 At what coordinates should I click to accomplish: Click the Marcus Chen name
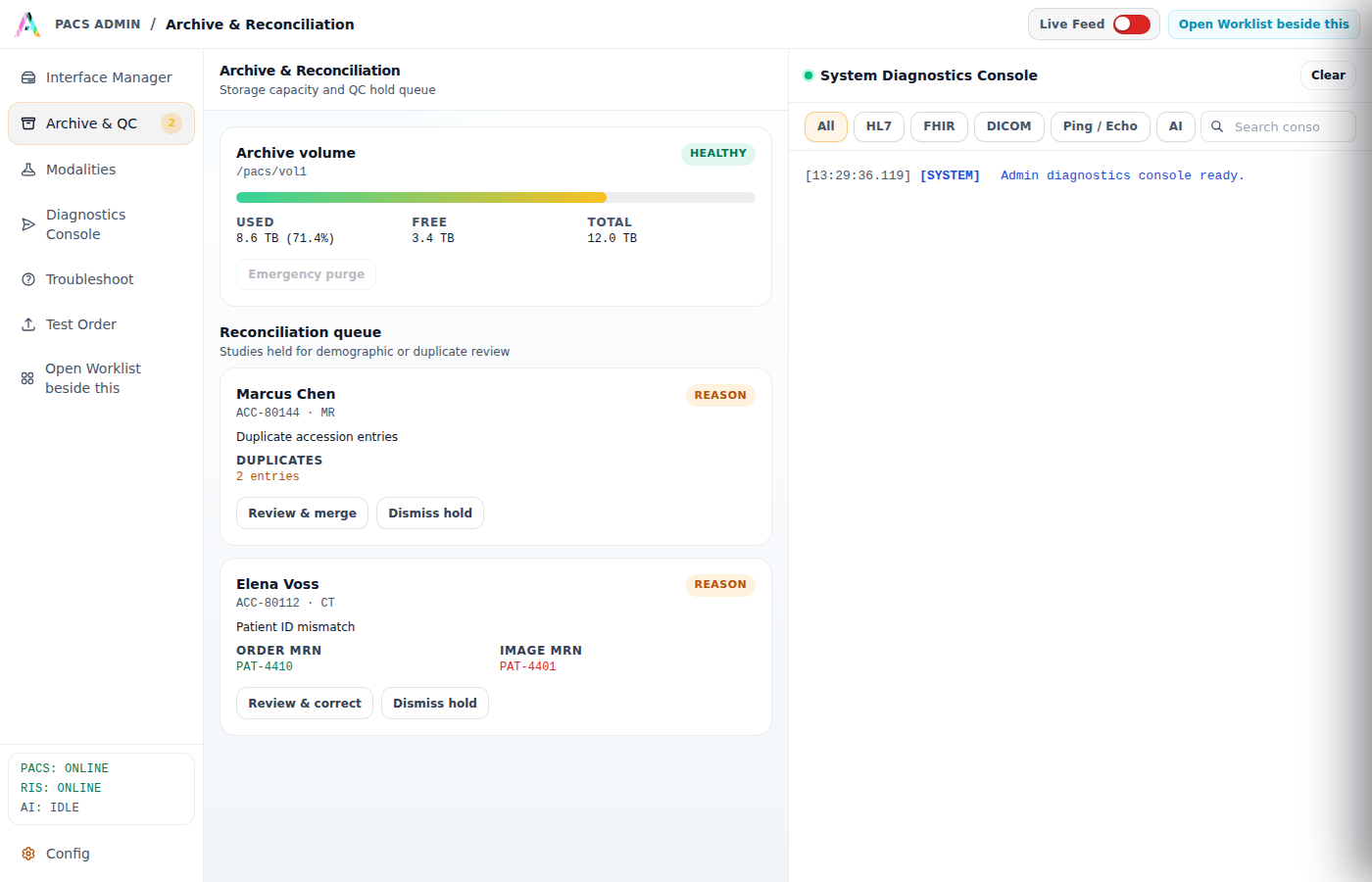pos(286,394)
